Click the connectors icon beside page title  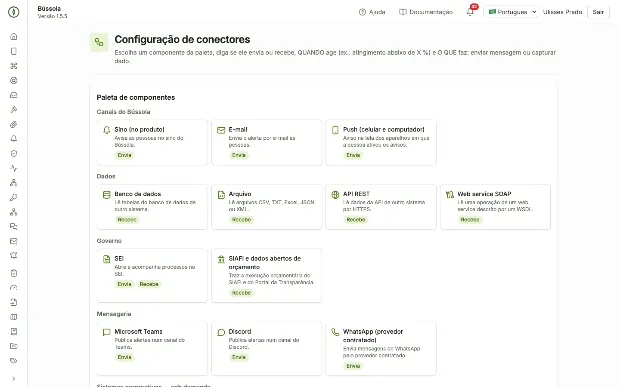coord(99,42)
